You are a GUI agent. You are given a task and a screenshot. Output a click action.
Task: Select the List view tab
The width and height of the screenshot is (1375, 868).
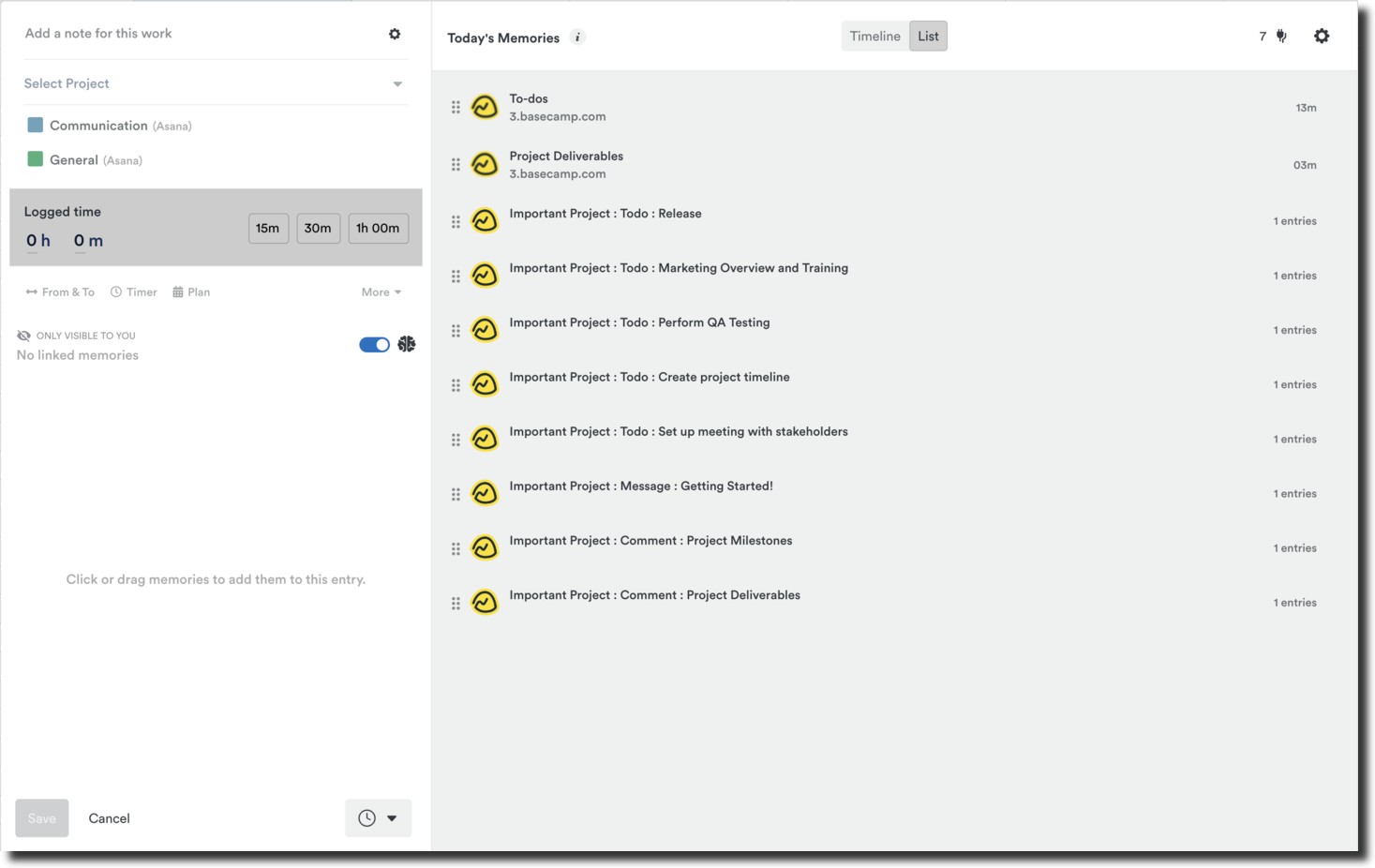tap(927, 36)
